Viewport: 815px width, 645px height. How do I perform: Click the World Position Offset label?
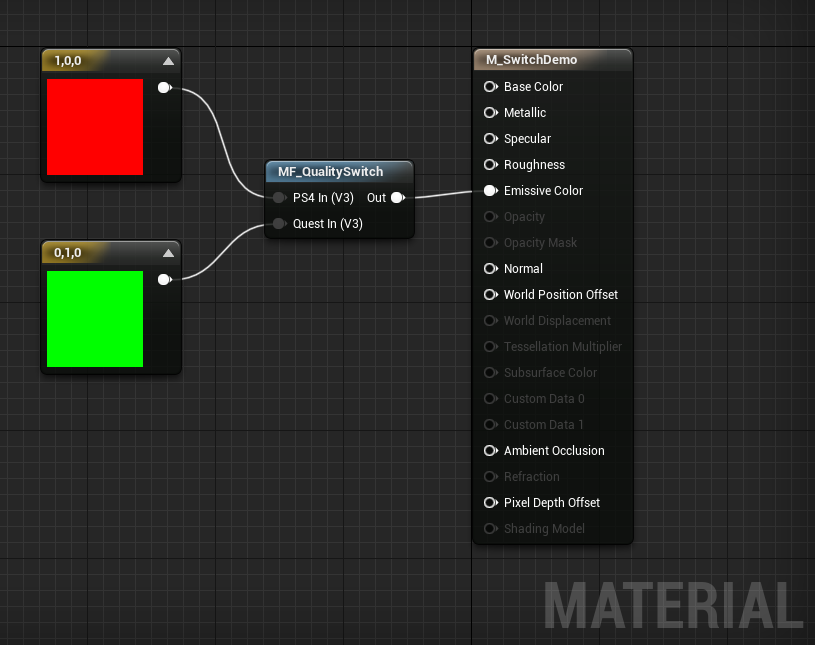(561, 295)
